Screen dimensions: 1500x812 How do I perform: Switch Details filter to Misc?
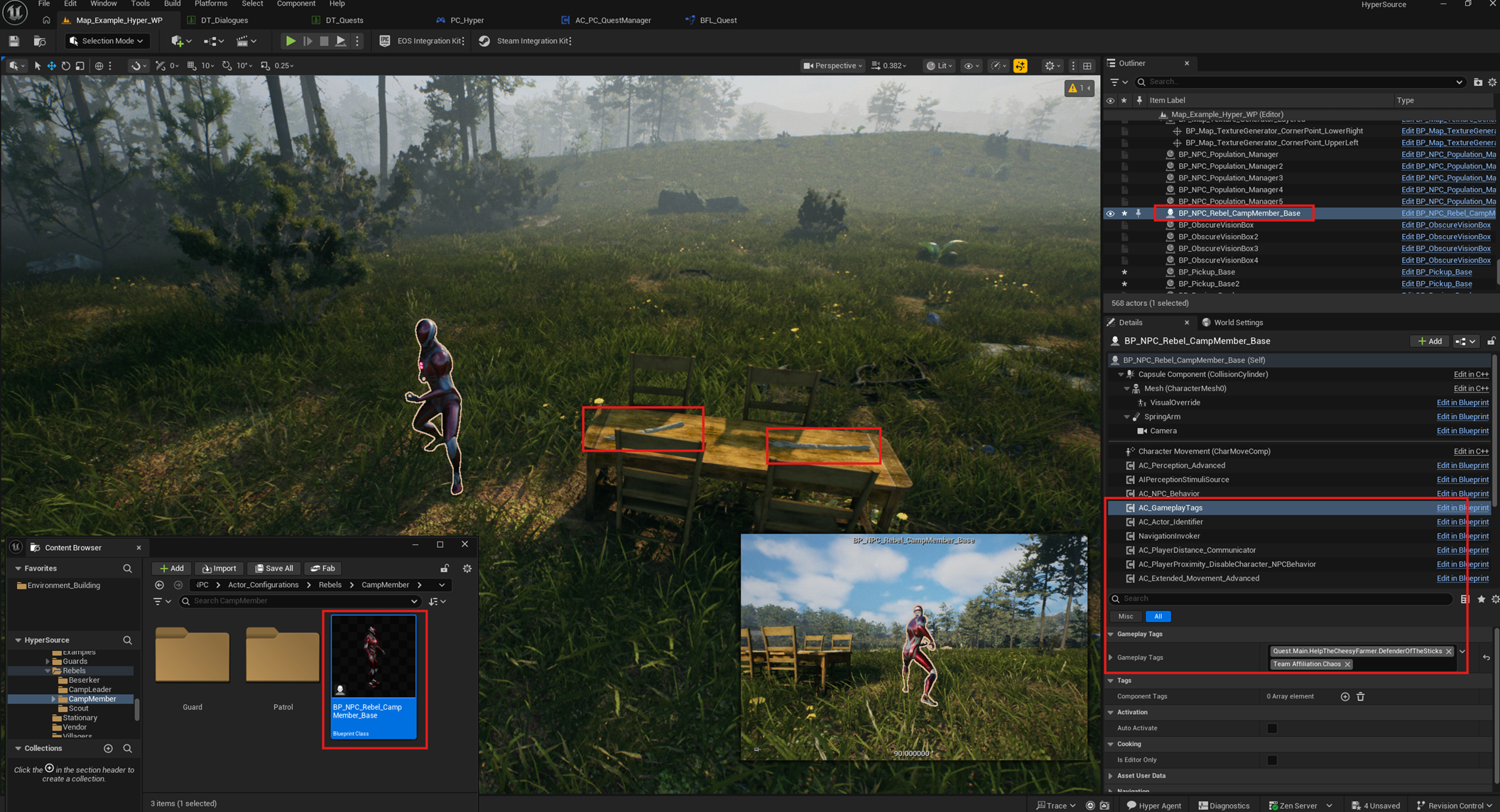(x=1126, y=616)
